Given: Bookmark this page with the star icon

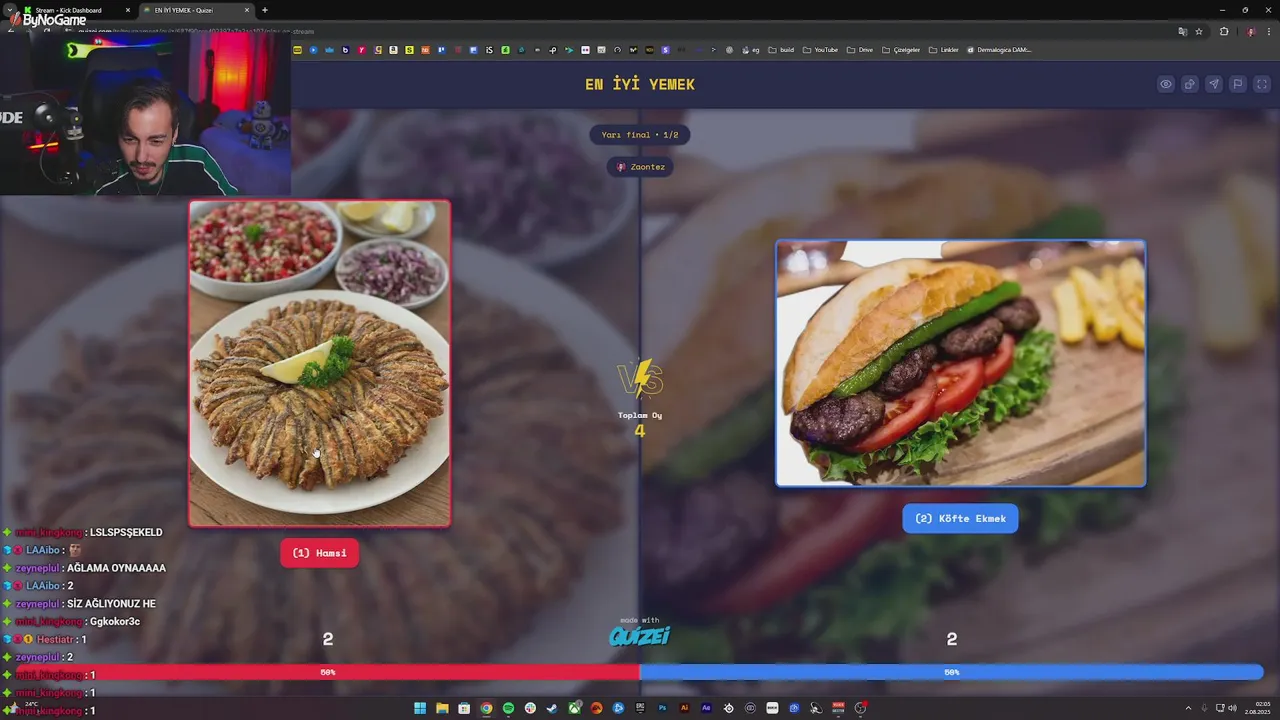Looking at the screenshot, I should coord(1199,31).
